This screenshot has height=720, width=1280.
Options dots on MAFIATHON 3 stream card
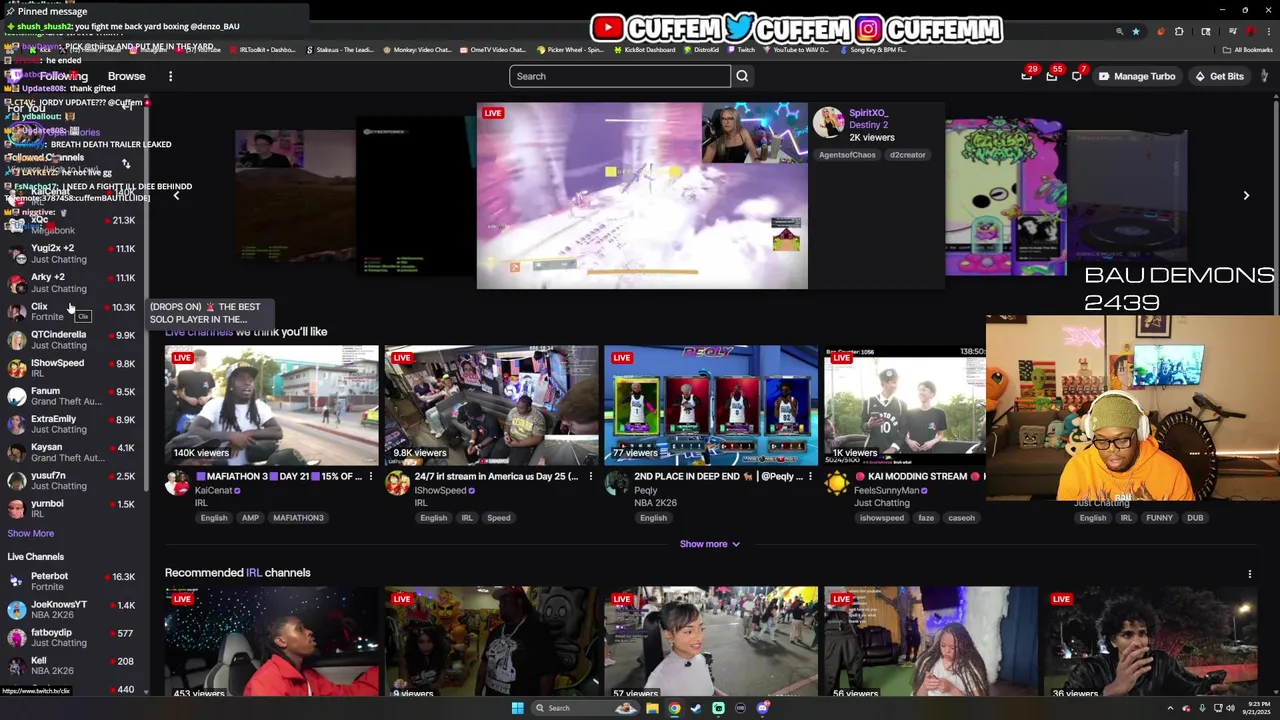pyautogui.click(x=370, y=477)
